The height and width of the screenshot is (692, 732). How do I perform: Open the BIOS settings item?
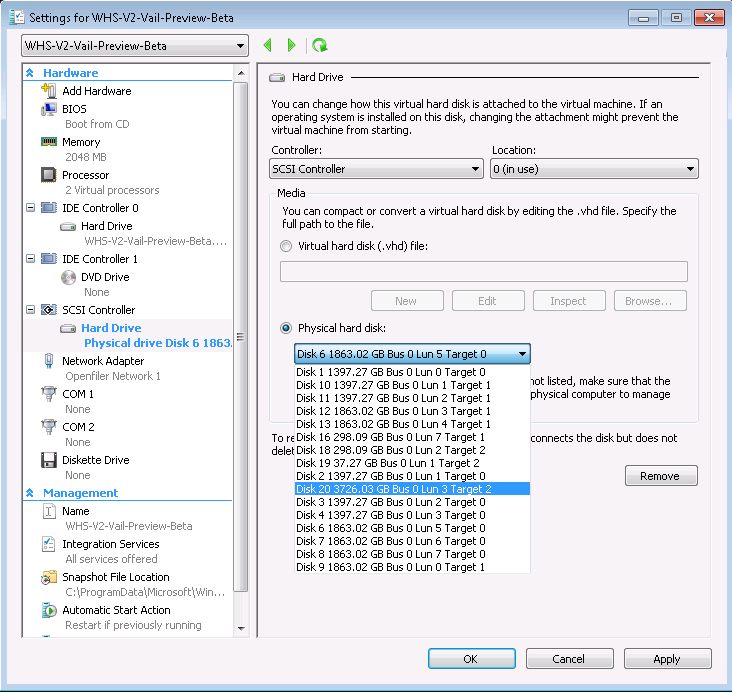[74, 109]
